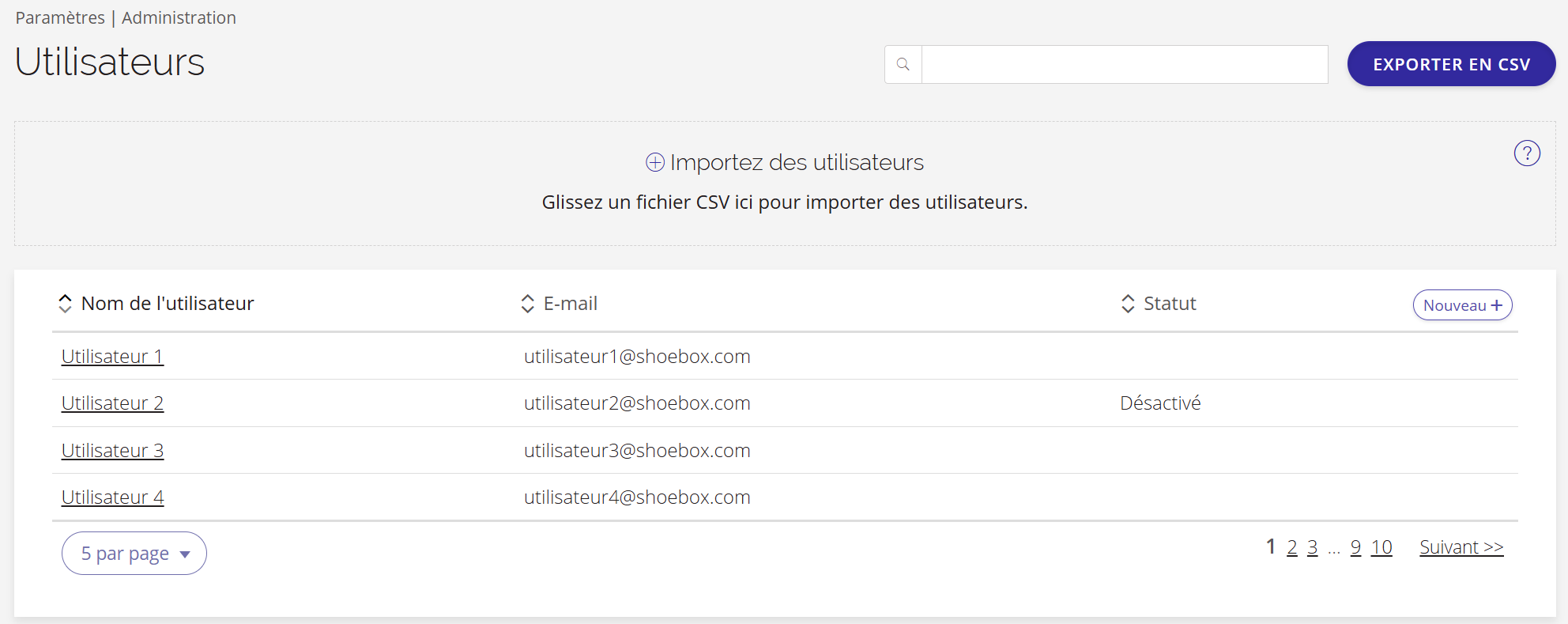The image size is (1568, 624).
Task: Sort by Nom de l'utilisateur arrows
Action: (65, 304)
